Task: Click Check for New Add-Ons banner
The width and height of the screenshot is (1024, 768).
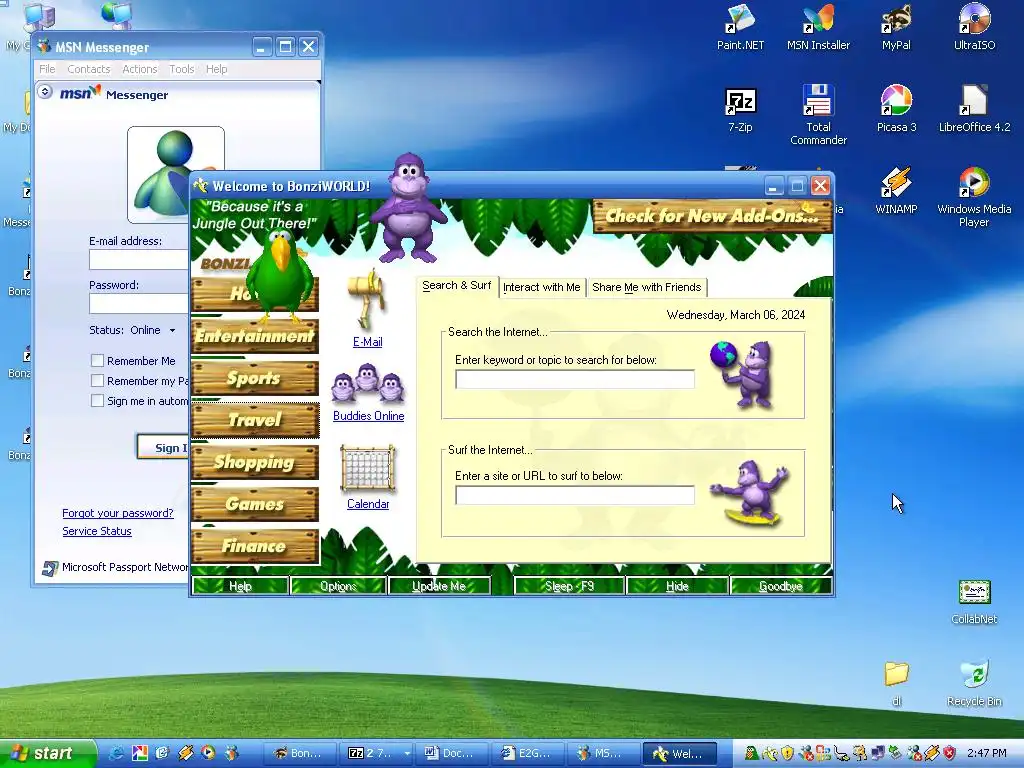Action: click(x=712, y=216)
